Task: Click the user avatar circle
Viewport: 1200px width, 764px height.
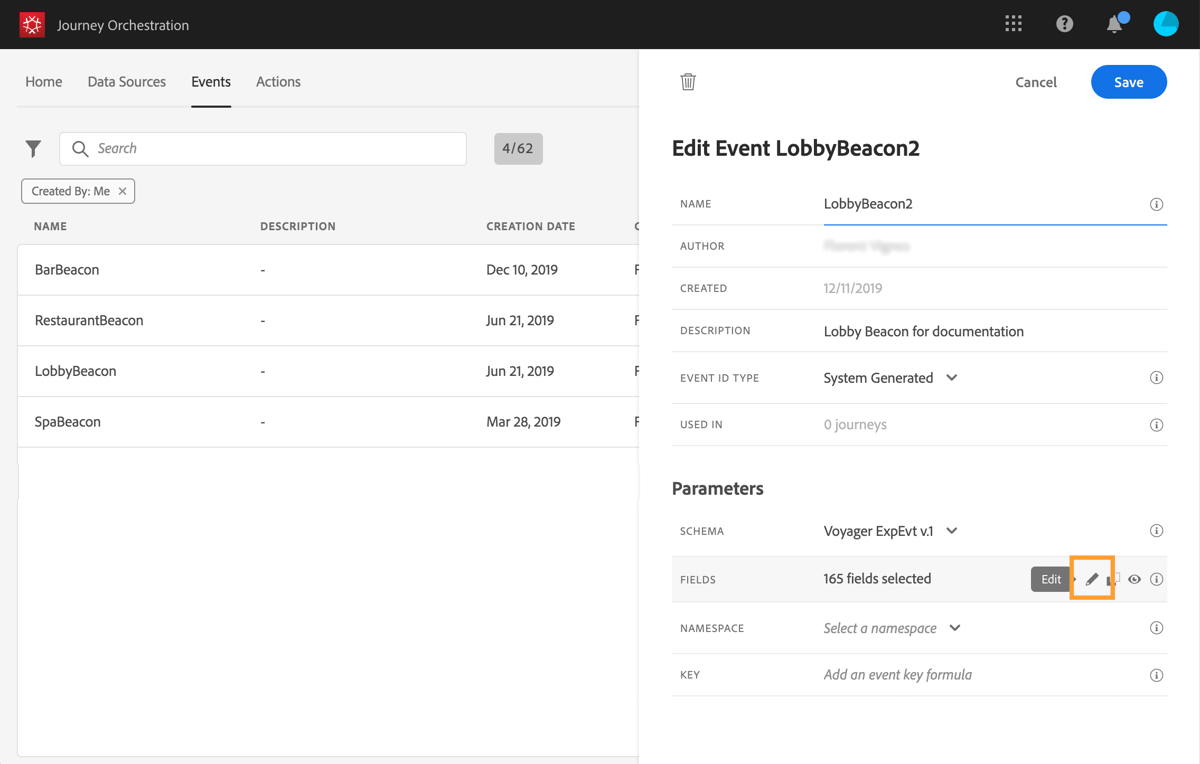Action: click(x=1166, y=23)
